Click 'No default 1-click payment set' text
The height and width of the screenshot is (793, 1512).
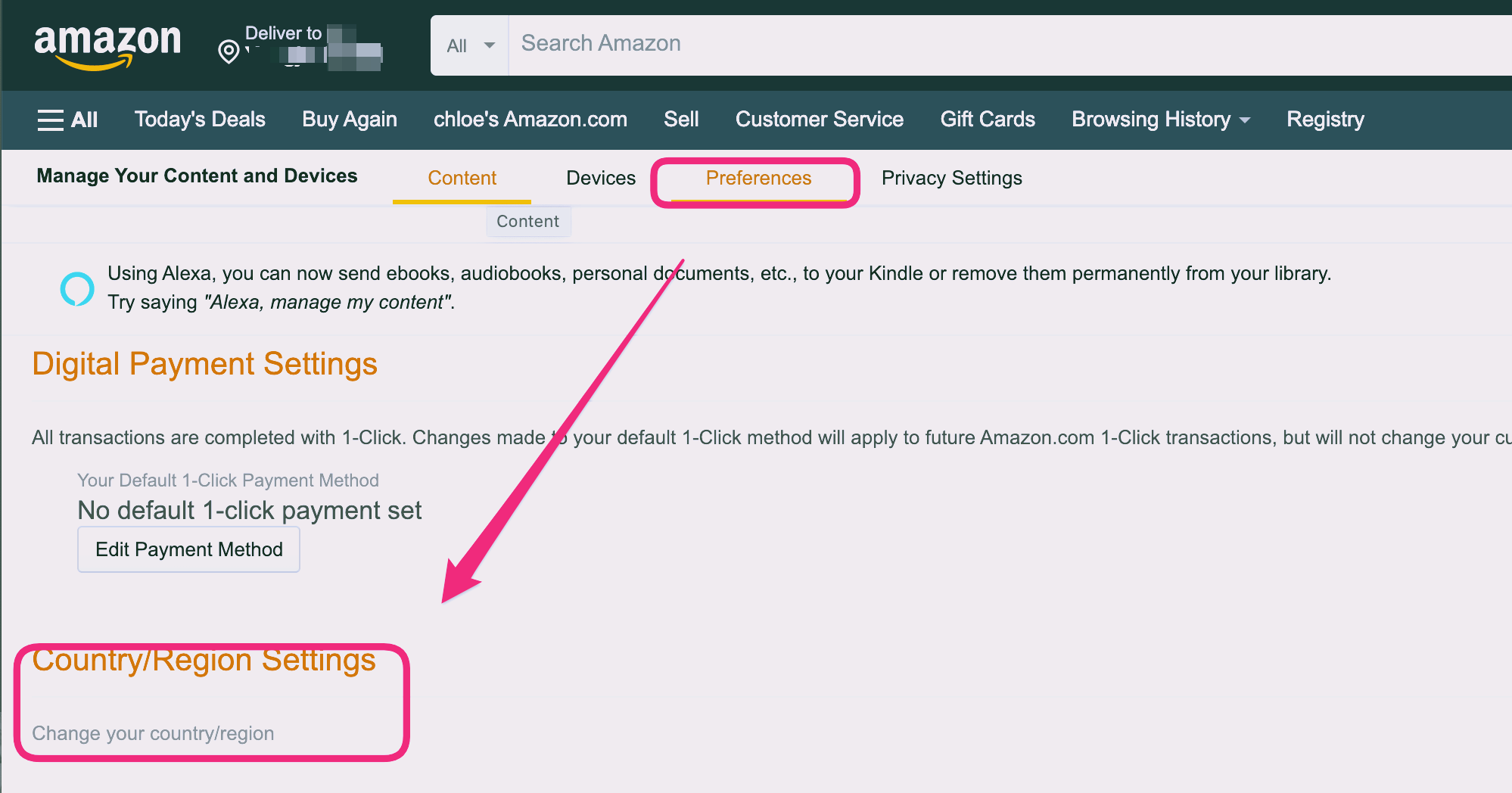(x=250, y=511)
